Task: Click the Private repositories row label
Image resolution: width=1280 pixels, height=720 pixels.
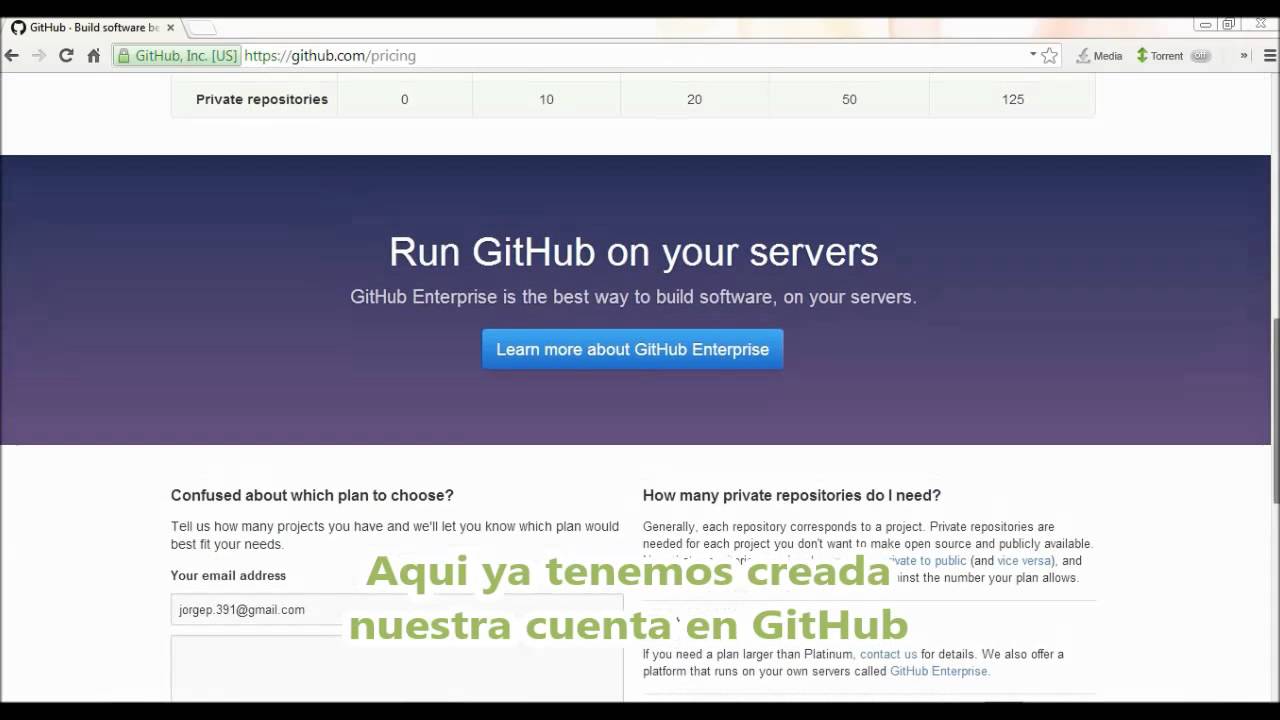Action: click(262, 99)
